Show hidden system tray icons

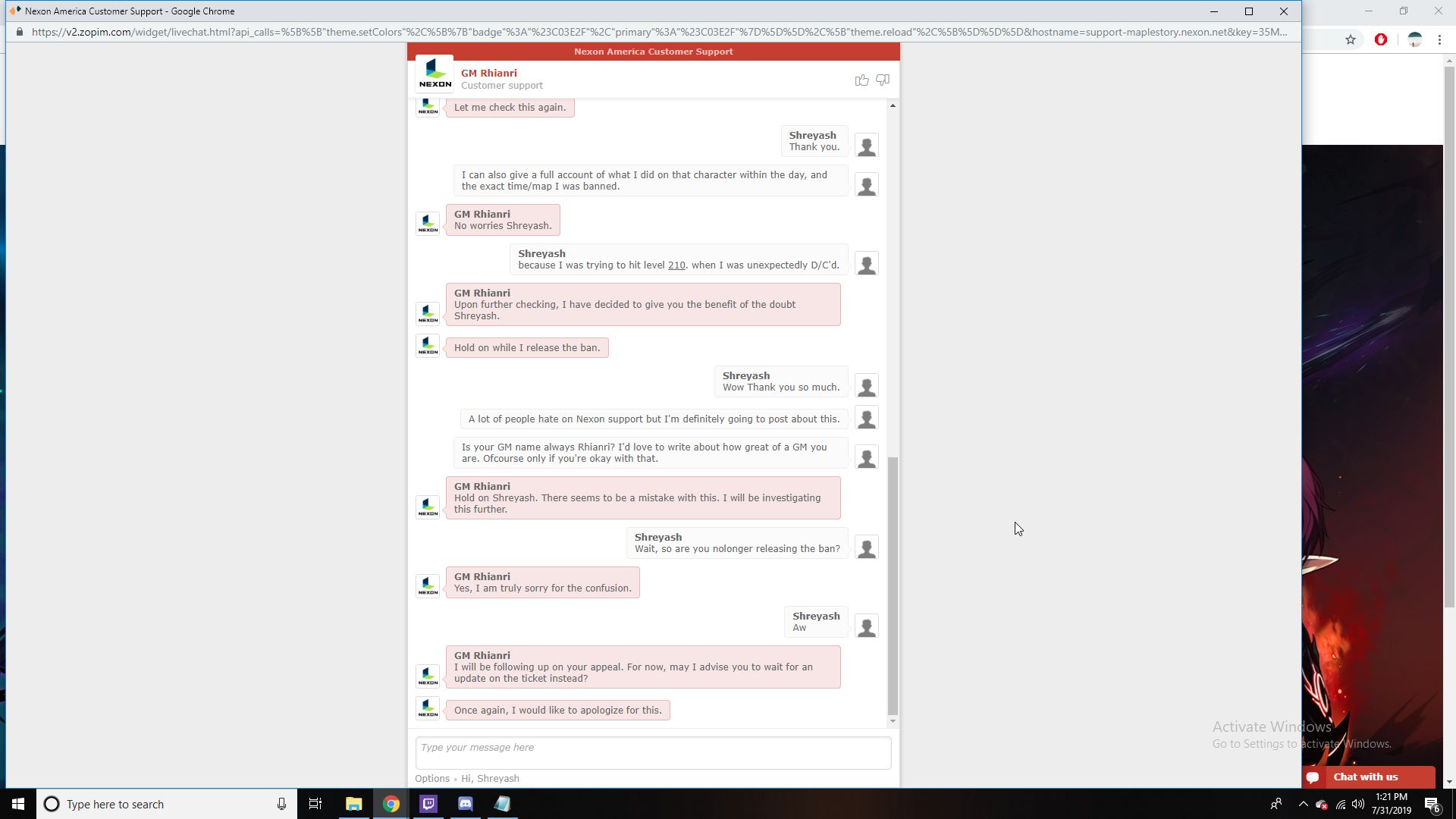click(x=1303, y=804)
